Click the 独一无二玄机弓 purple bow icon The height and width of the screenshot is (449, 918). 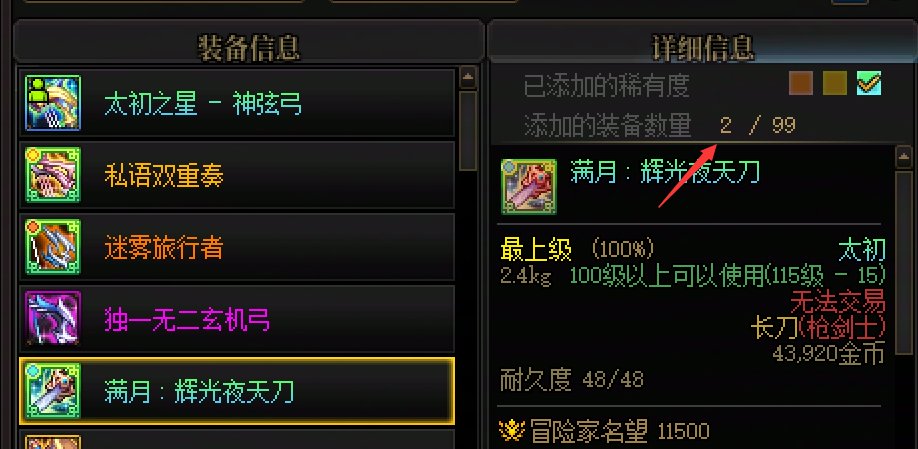pyautogui.click(x=53, y=318)
